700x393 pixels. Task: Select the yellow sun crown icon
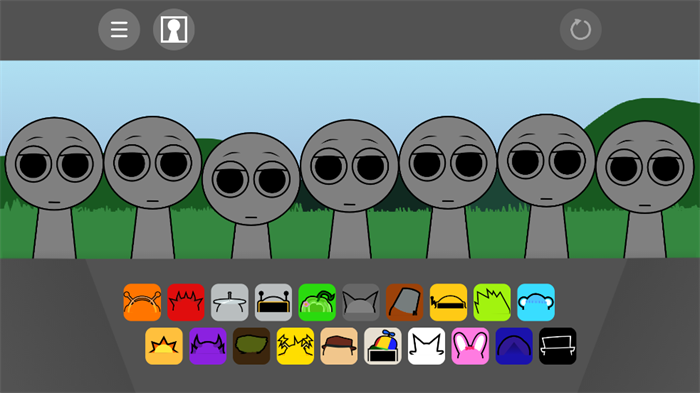point(164,346)
